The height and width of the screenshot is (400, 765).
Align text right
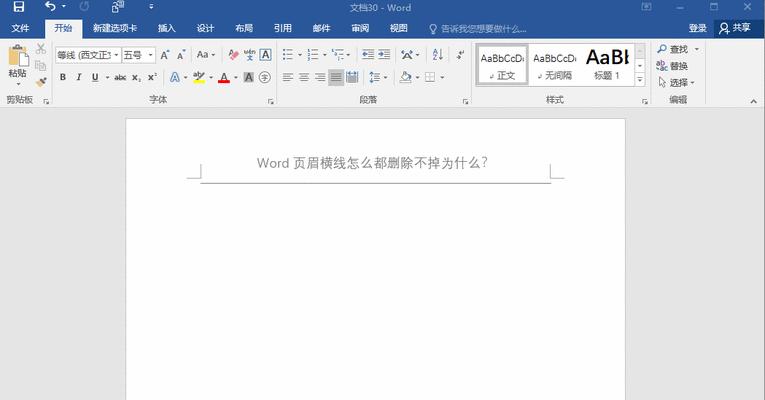tap(320, 77)
